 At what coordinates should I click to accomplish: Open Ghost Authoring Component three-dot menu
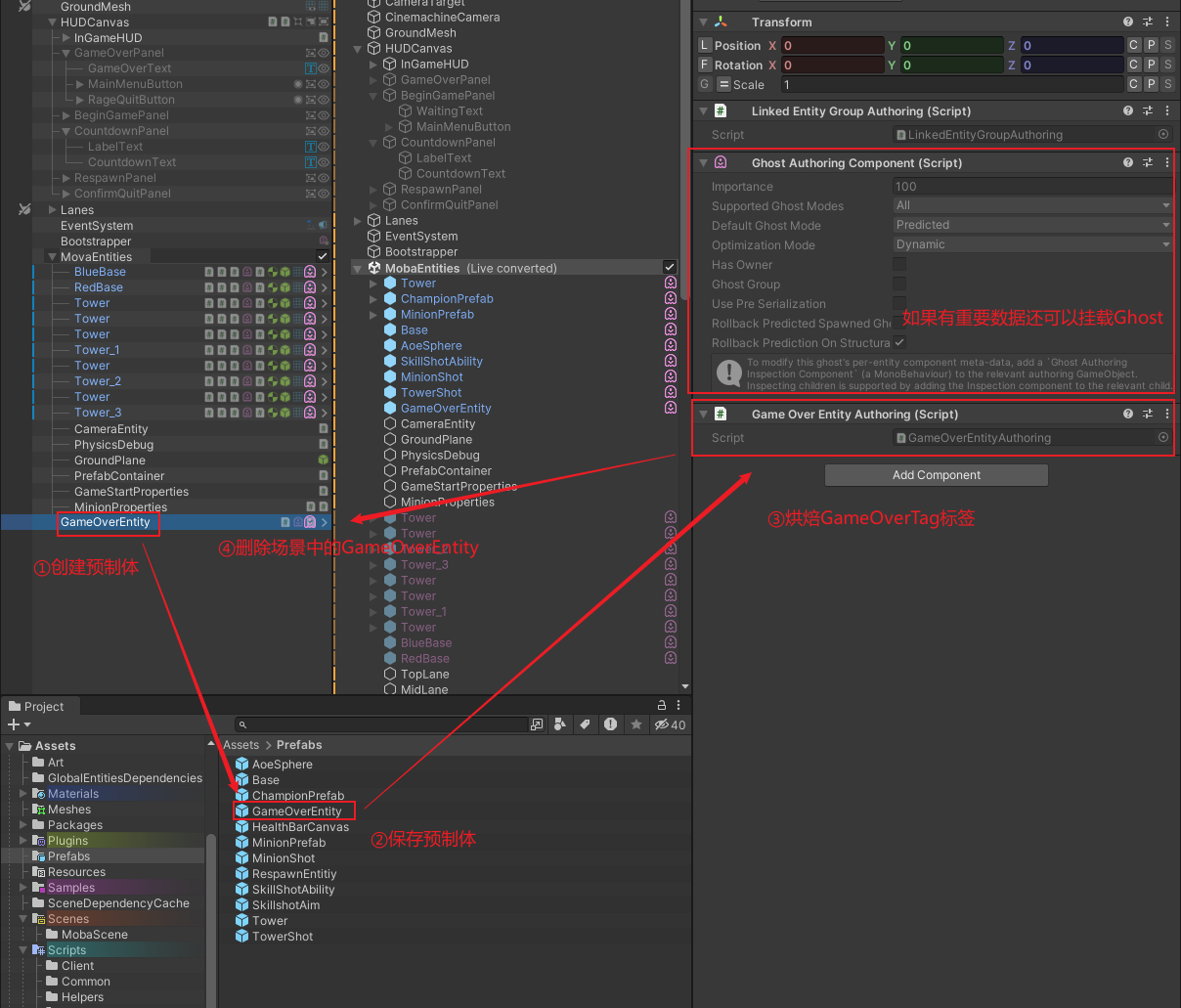point(1167,162)
